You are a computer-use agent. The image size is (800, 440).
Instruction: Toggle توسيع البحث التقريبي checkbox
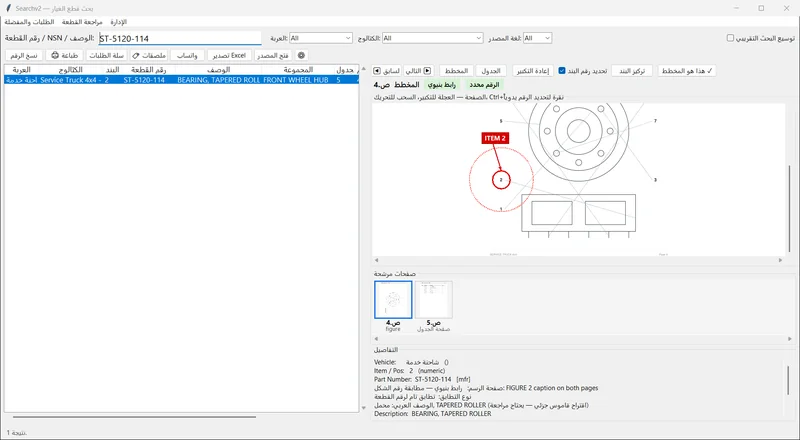[x=730, y=38]
